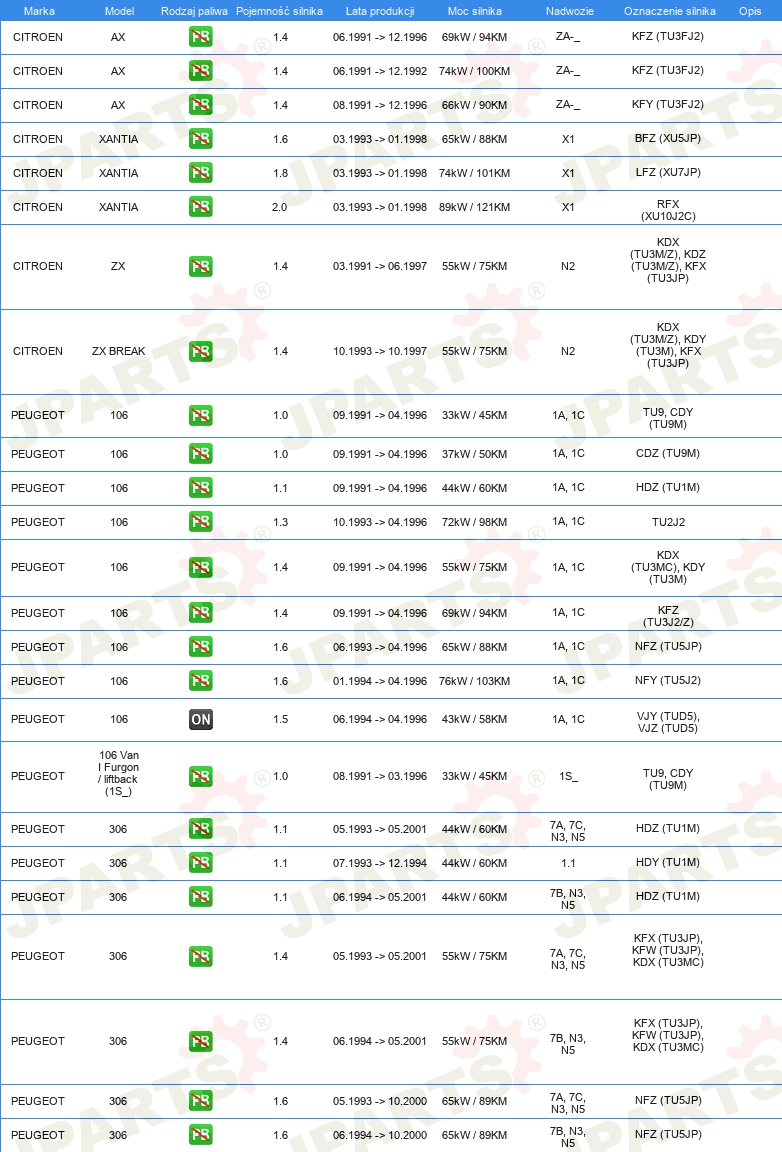
Task: Click petrol icon for Peugeot 306 HDY 07.1993 row
Action: pyautogui.click(x=201, y=863)
